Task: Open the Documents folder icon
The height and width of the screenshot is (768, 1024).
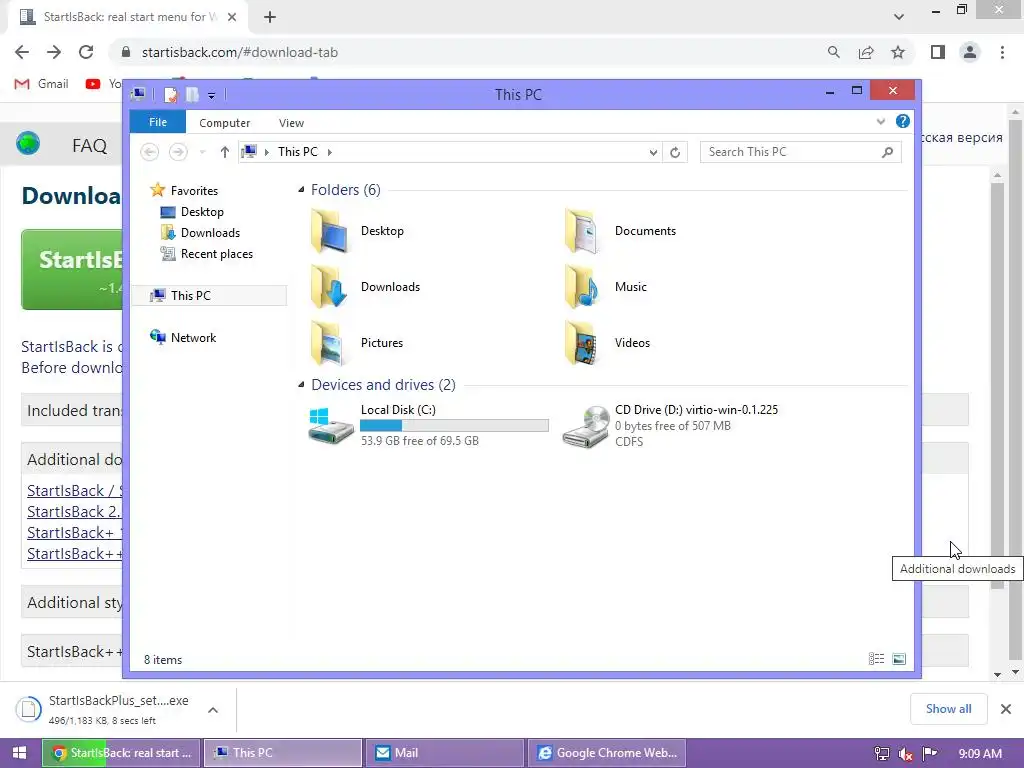Action: click(x=581, y=231)
